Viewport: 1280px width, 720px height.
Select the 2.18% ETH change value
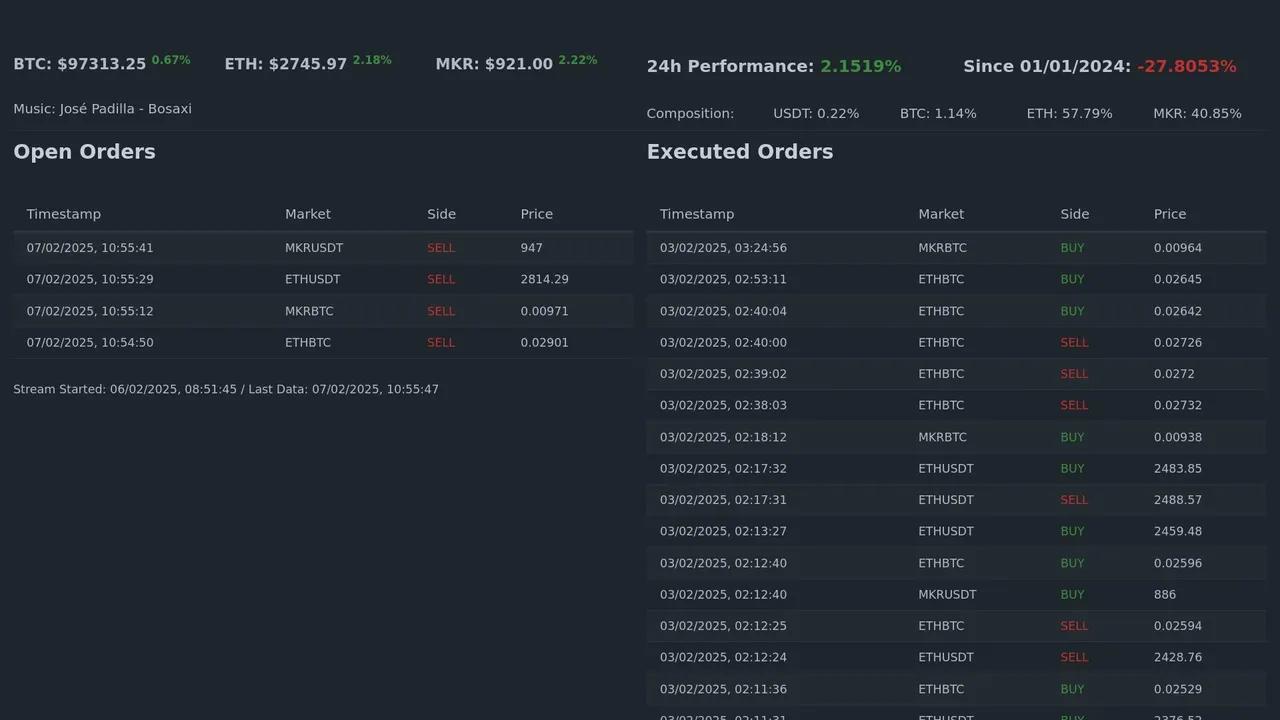[372, 60]
